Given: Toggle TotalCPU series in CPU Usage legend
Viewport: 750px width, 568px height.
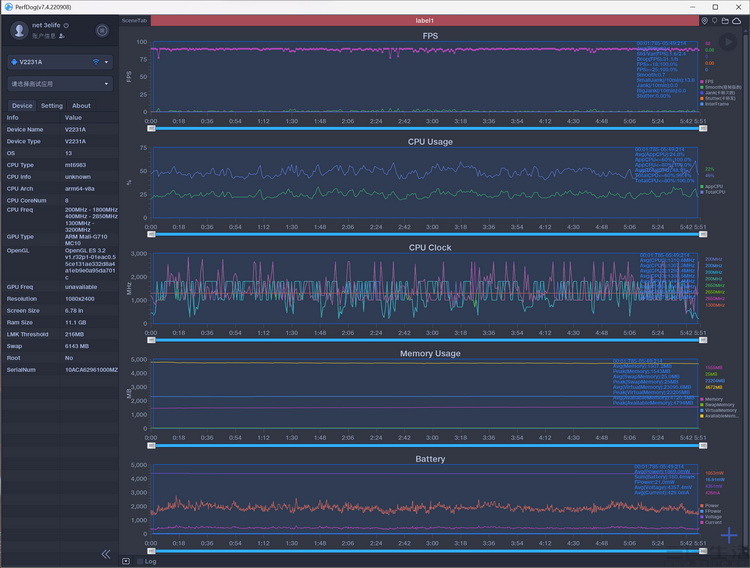Looking at the screenshot, I should (x=713, y=192).
